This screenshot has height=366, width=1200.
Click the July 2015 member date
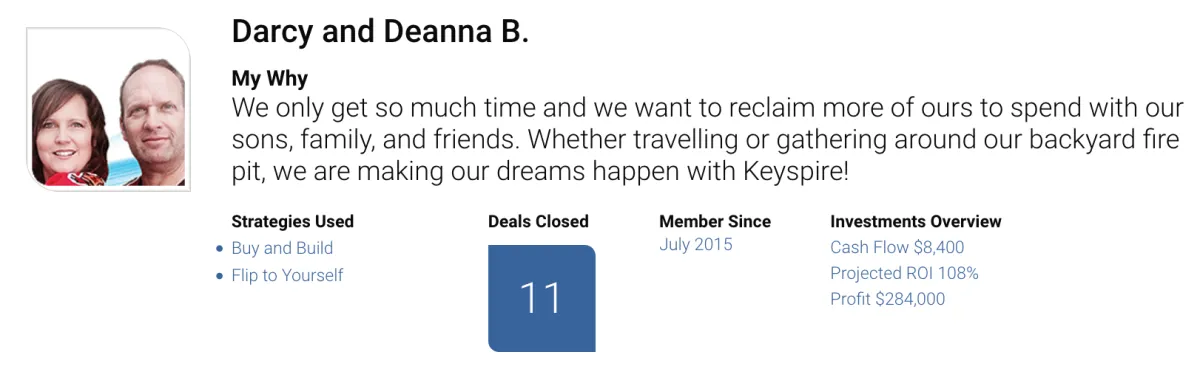[x=696, y=245]
